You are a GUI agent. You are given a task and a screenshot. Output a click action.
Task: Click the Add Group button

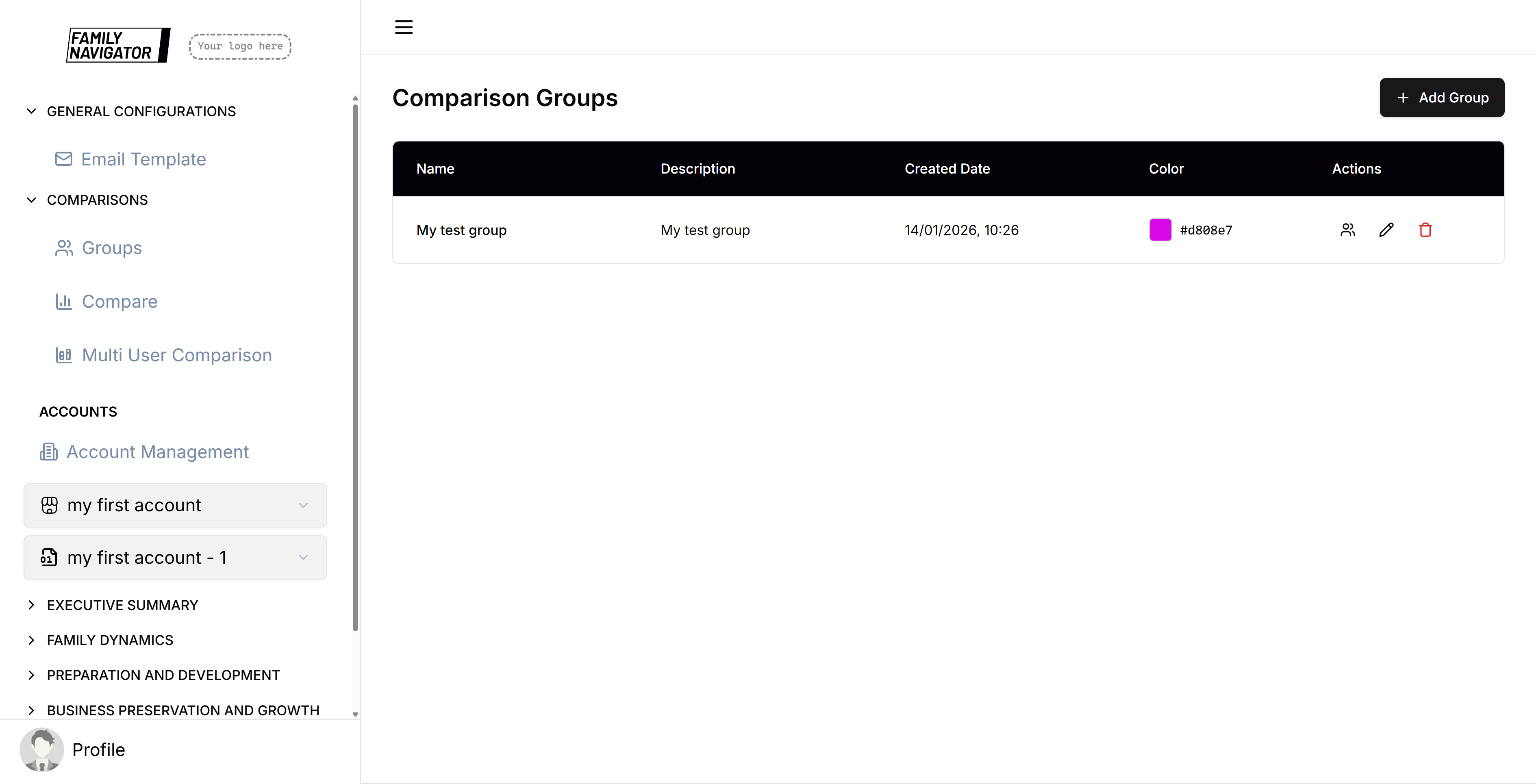(x=1443, y=97)
